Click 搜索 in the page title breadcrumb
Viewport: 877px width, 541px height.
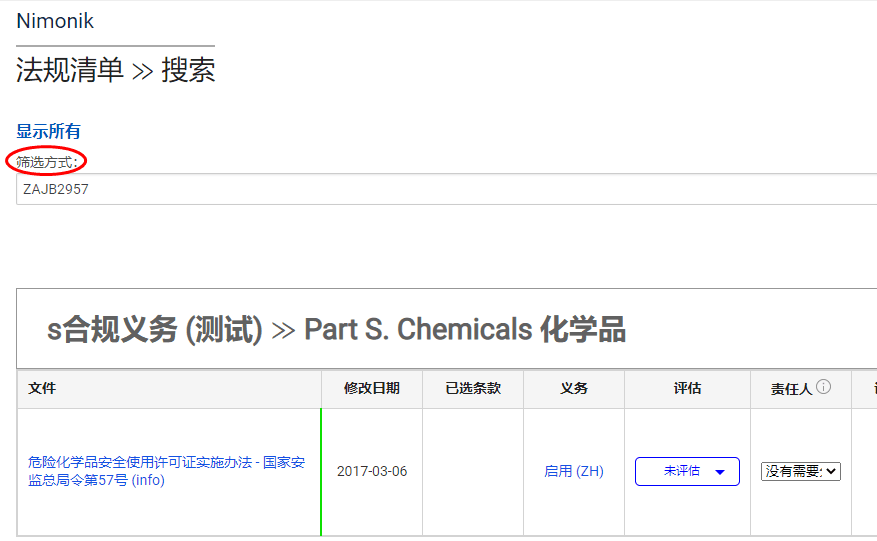click(188, 70)
